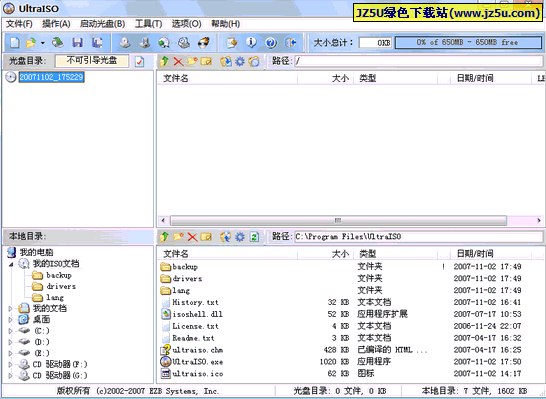Click the disc pane scrollbar right arrow

point(539,220)
